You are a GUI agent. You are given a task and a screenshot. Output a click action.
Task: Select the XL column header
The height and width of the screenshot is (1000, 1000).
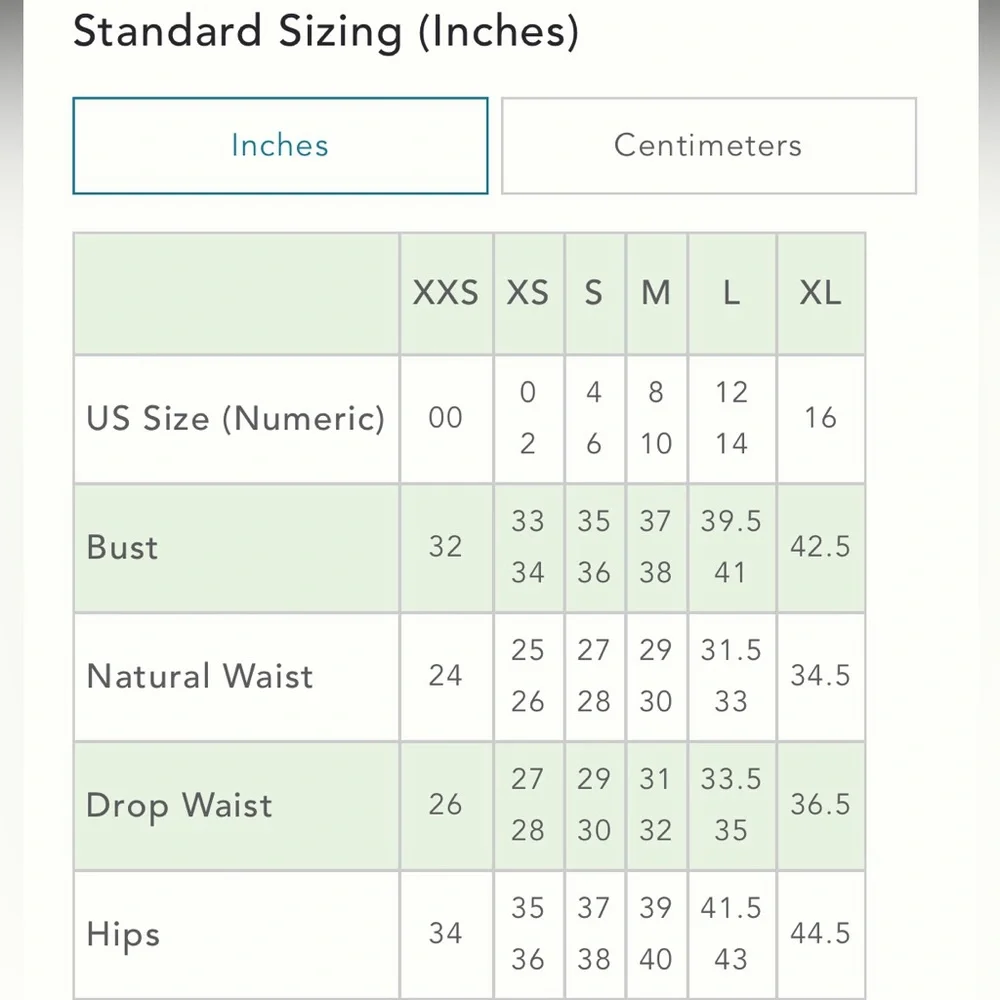[x=820, y=293]
